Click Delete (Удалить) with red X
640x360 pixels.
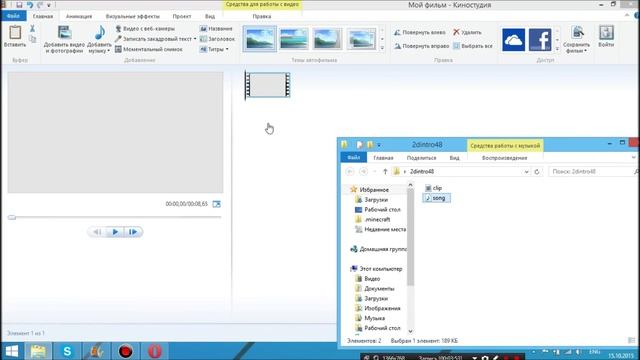click(x=467, y=32)
